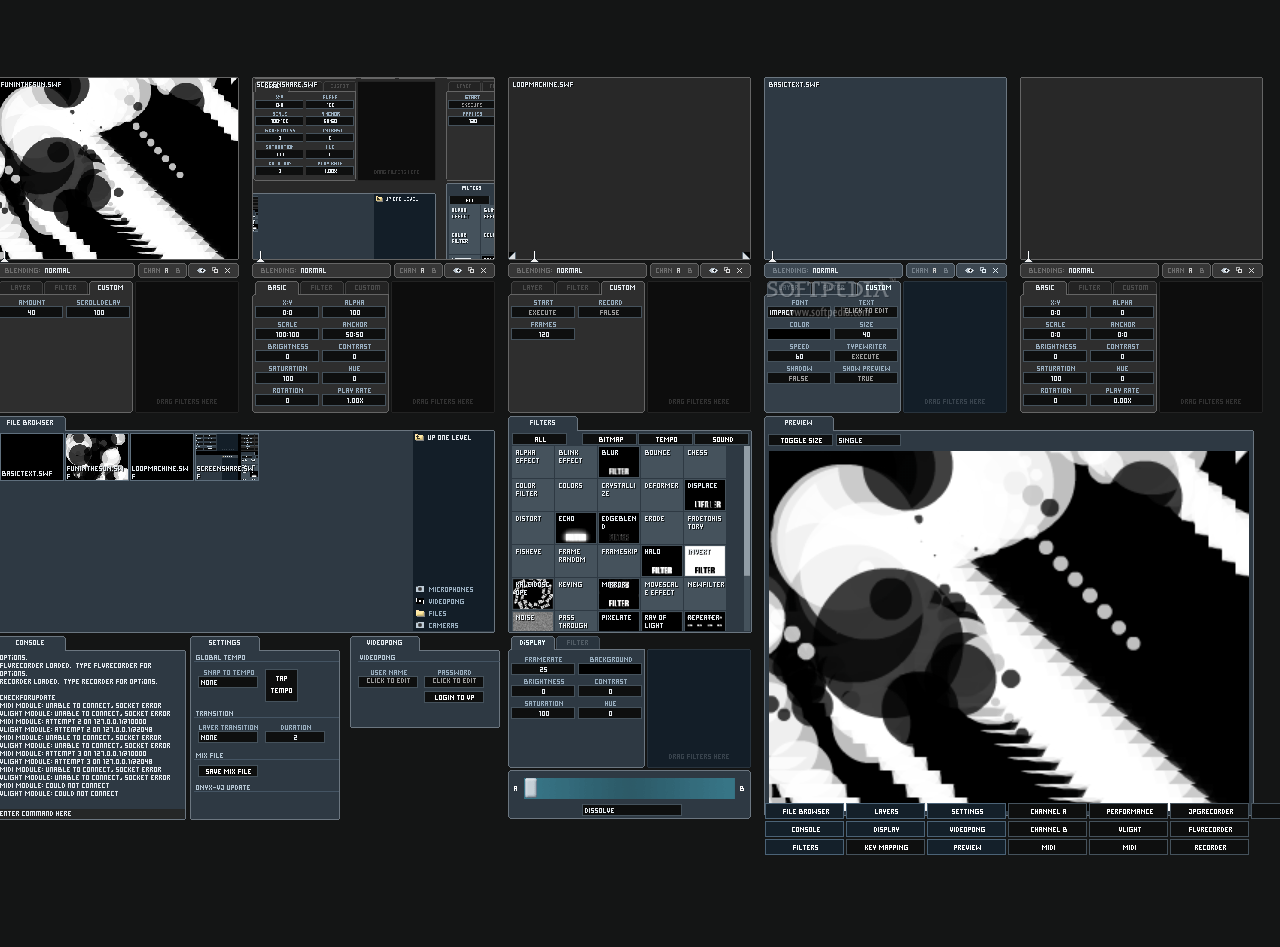The height and width of the screenshot is (947, 1280).
Task: Toggle visibility eye of the empty unnamed layer
Action: [1225, 270]
